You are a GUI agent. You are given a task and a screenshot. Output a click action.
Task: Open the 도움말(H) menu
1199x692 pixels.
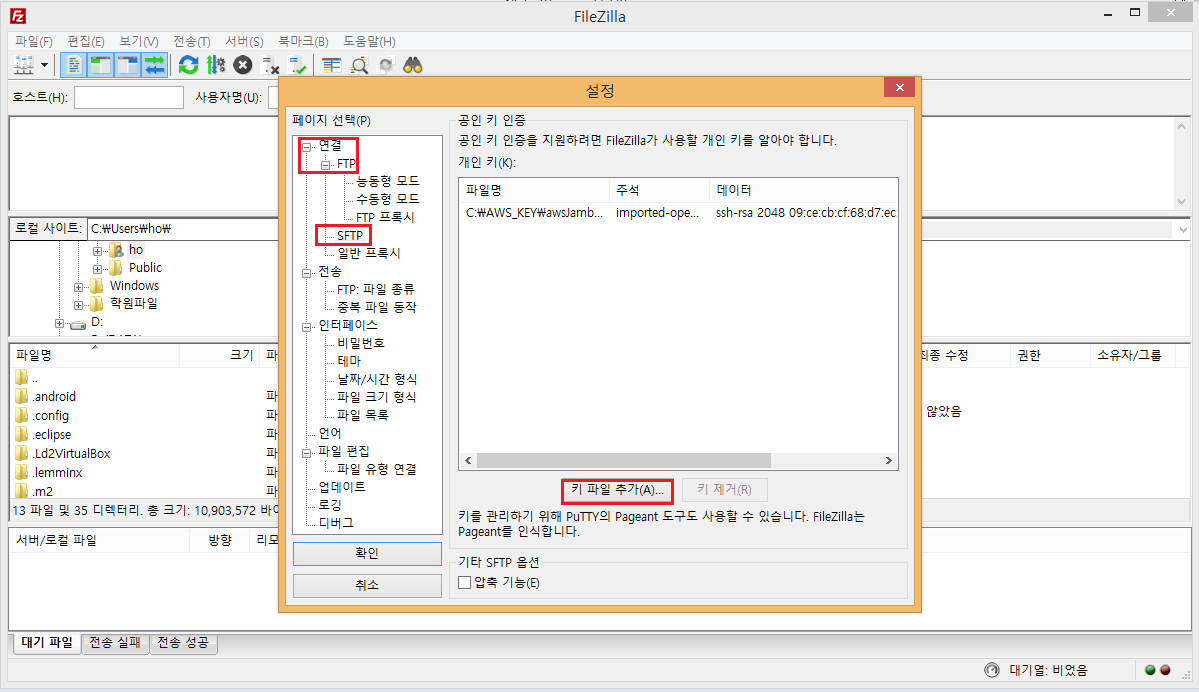pyautogui.click(x=369, y=41)
